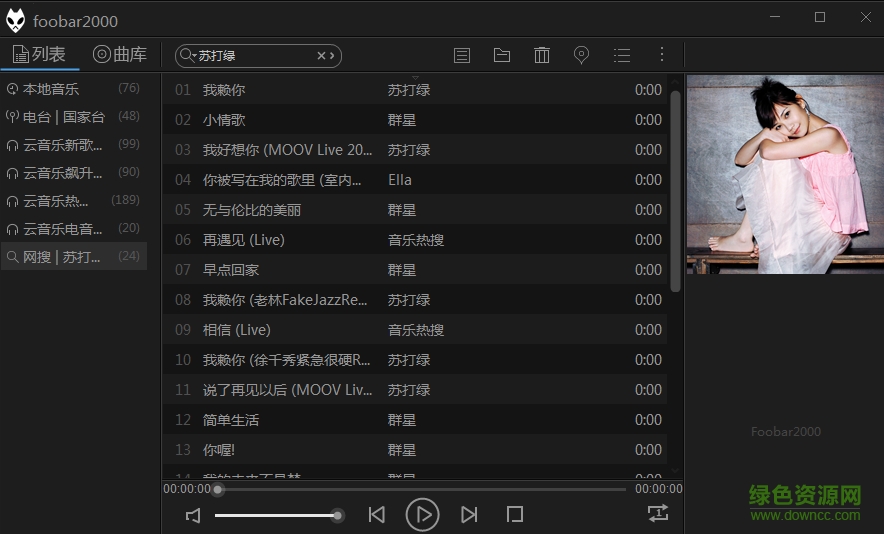Open the three-dot more menu
Viewport: 884px width, 534px height.
point(662,55)
